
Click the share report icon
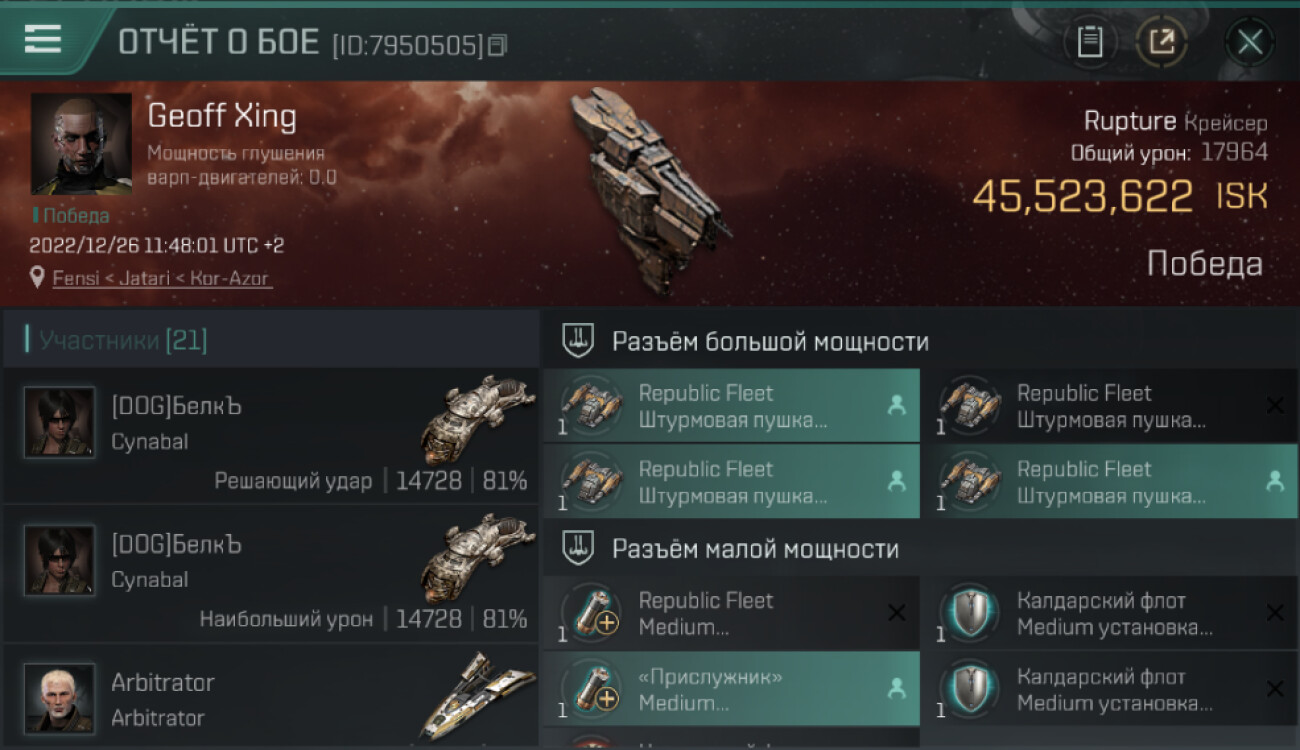[1161, 42]
